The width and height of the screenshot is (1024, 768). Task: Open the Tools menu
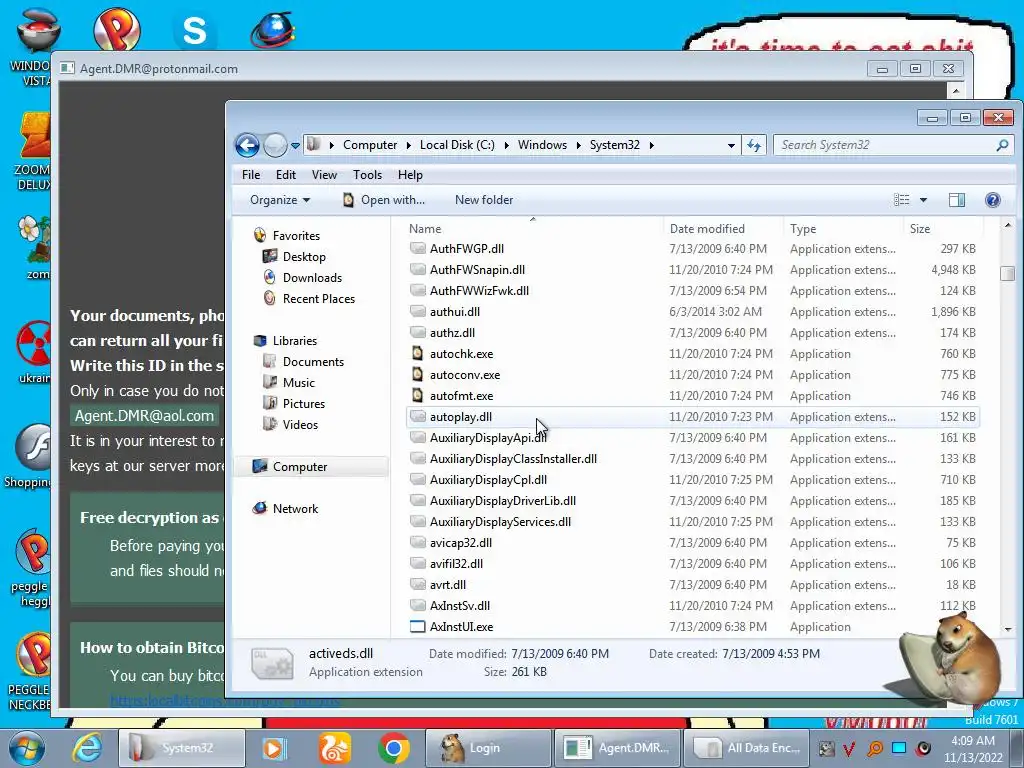pyautogui.click(x=367, y=175)
